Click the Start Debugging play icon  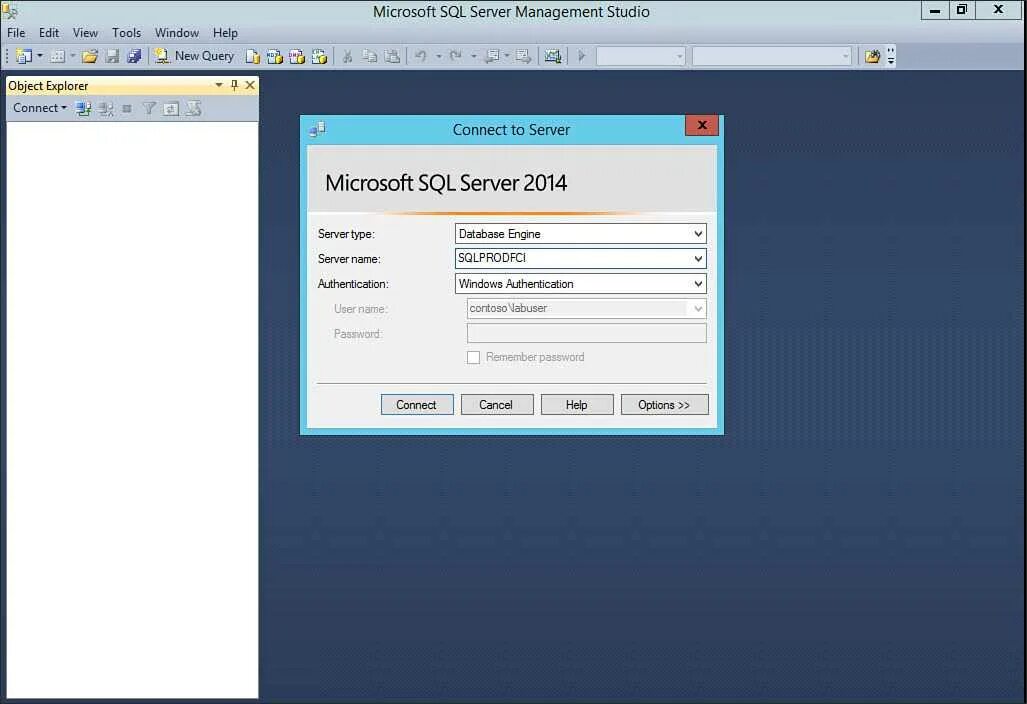[581, 56]
